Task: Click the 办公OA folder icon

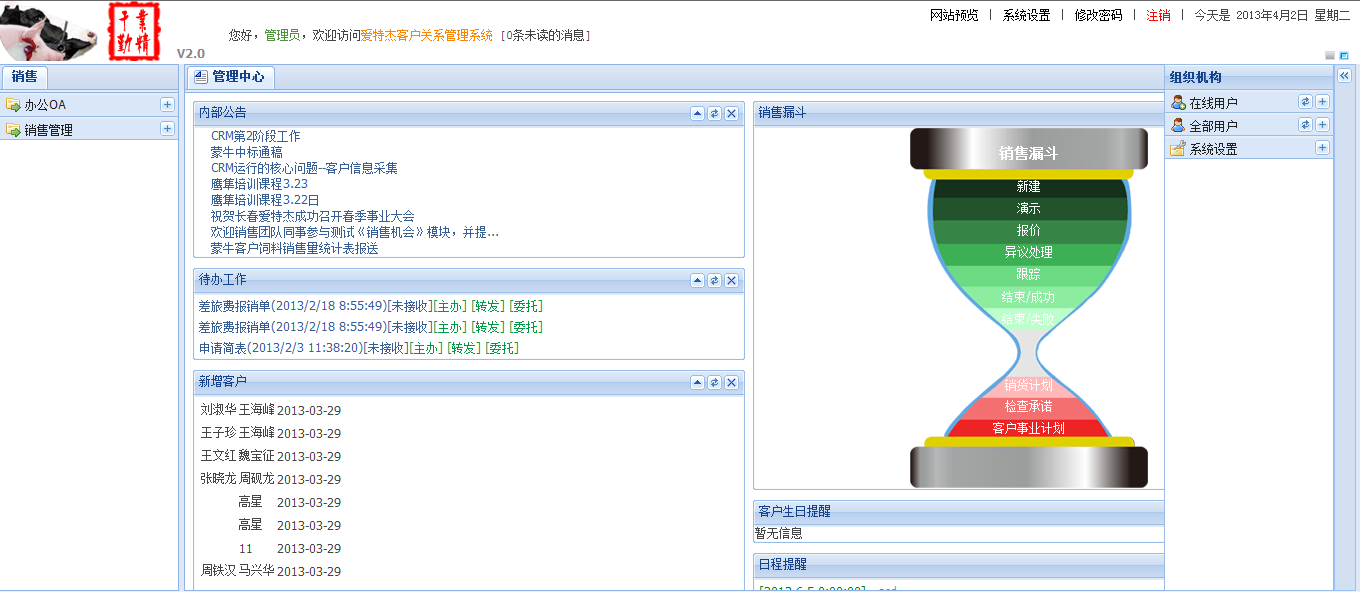Action: (13, 105)
